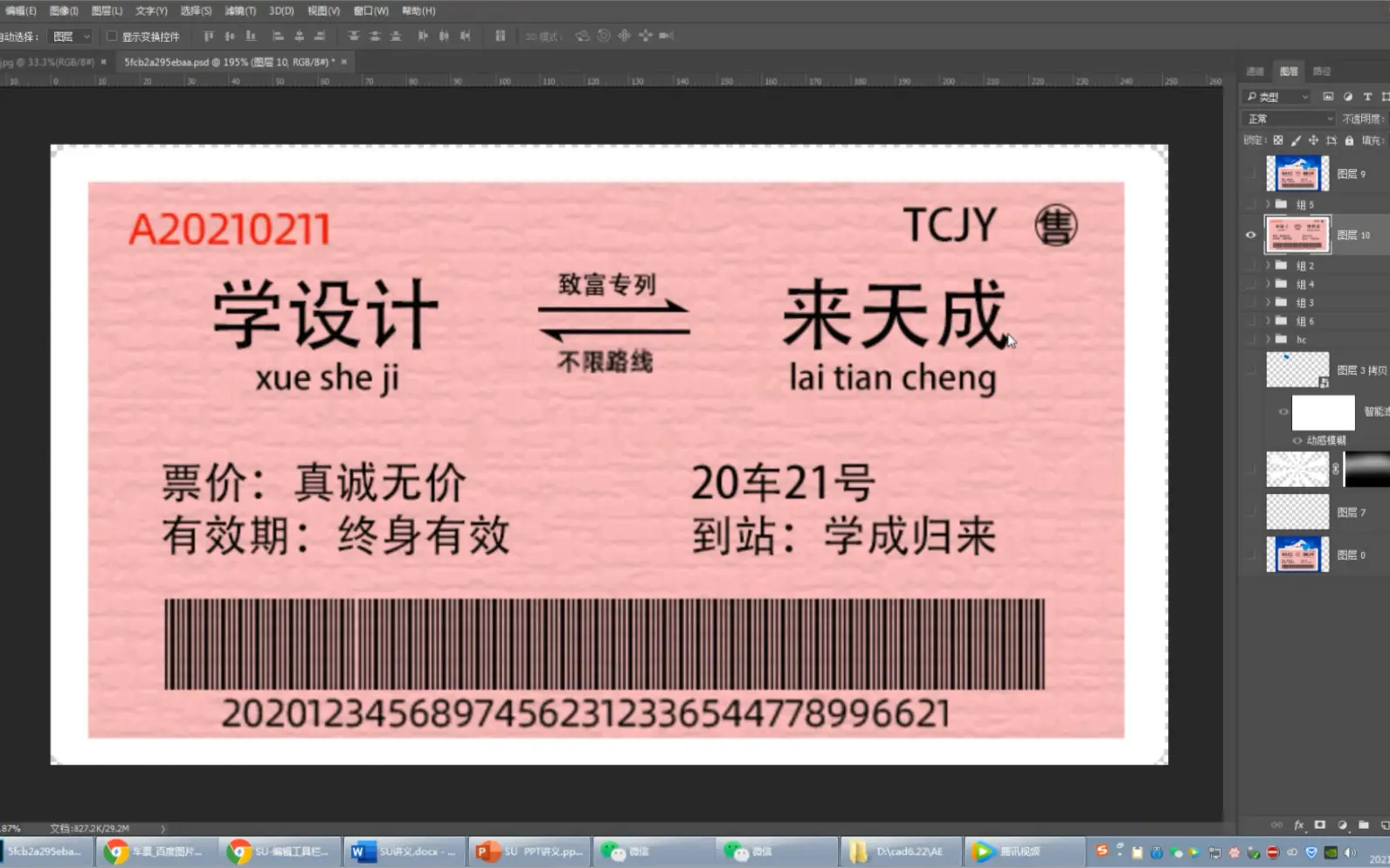Click the distribute vertical centers icon
This screenshot has height=868, width=1390.
[375, 36]
